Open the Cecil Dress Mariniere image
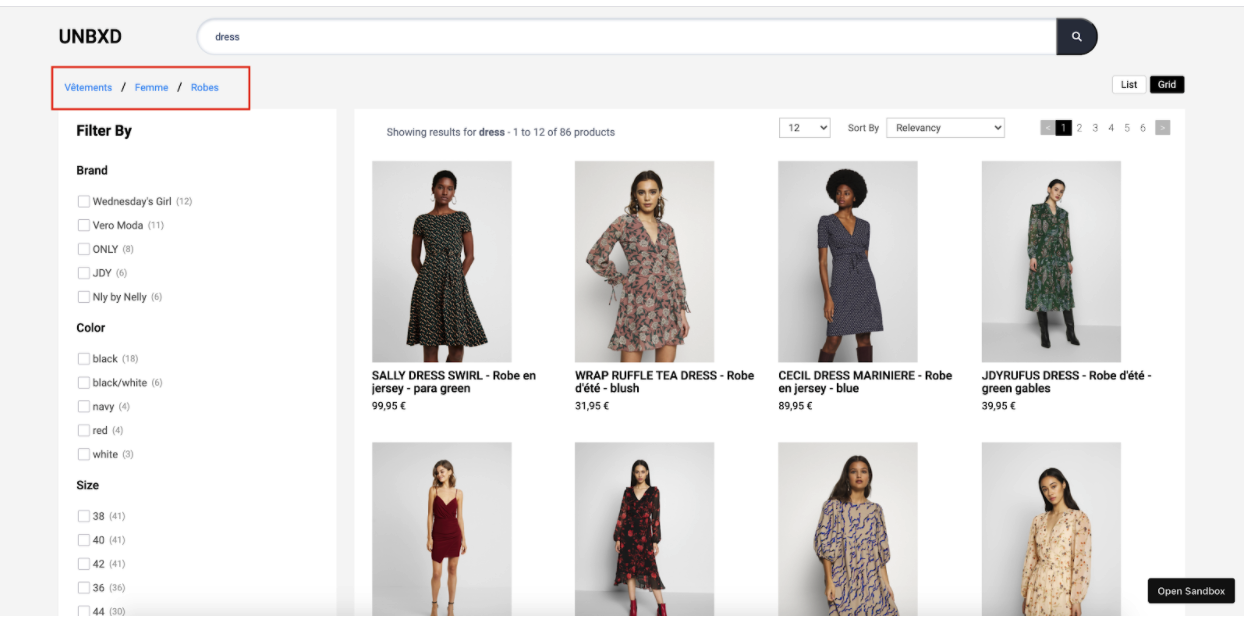The image size is (1248, 622). 848,262
